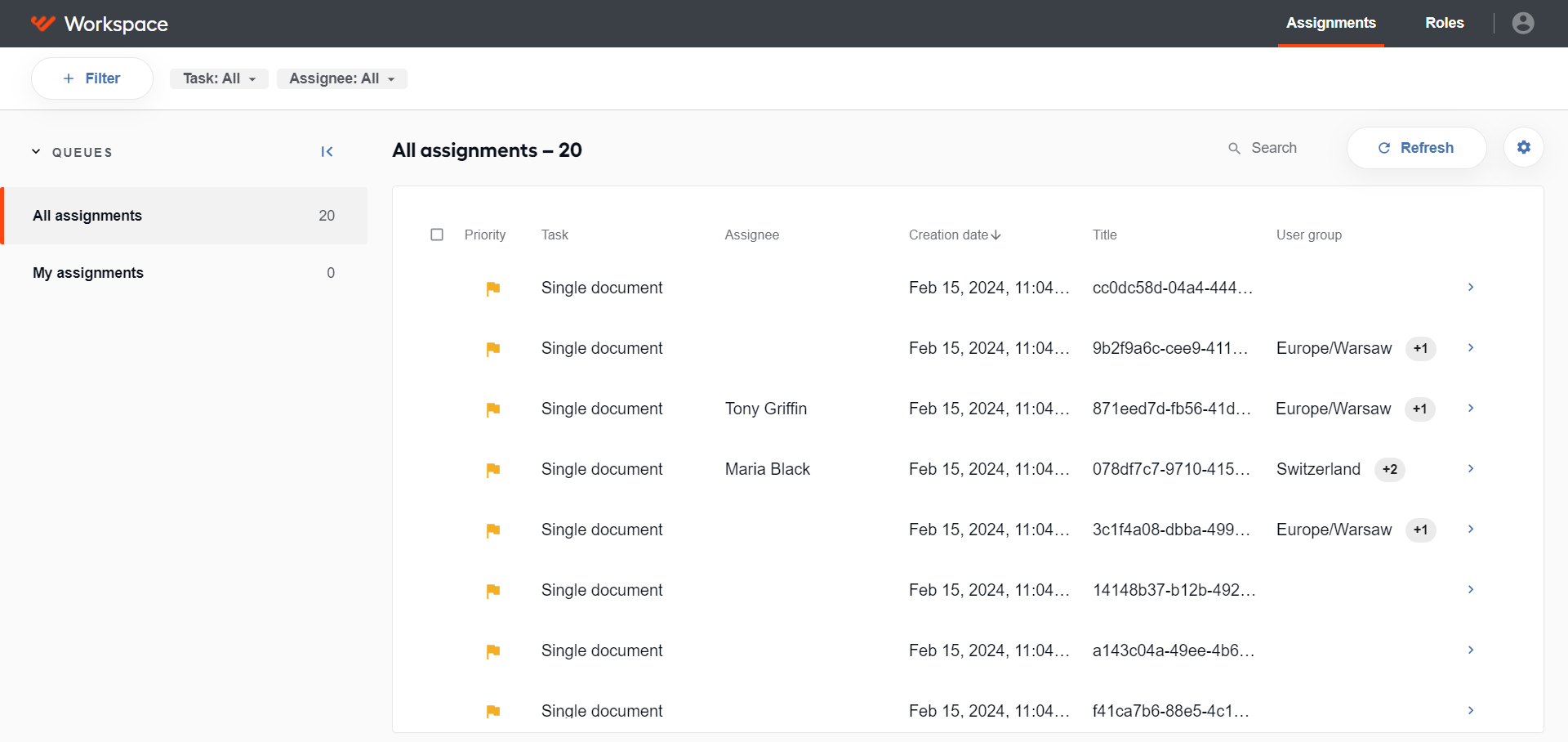Select the All assignments queue
This screenshot has height=742, width=1568.
click(184, 216)
